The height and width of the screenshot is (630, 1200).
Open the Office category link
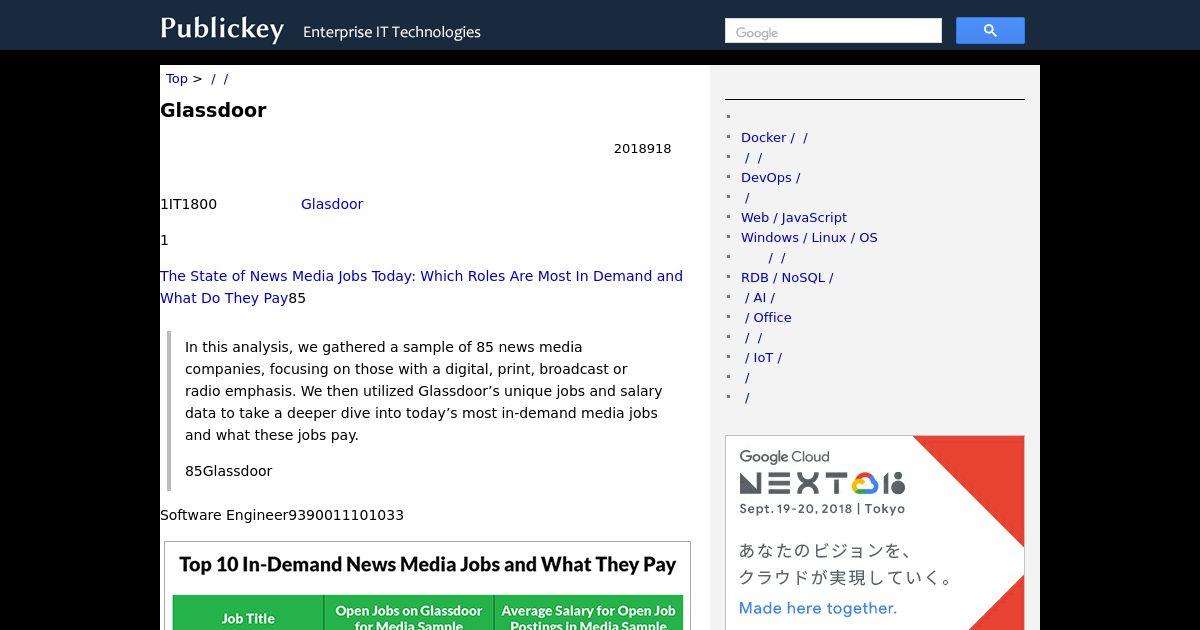(768, 317)
